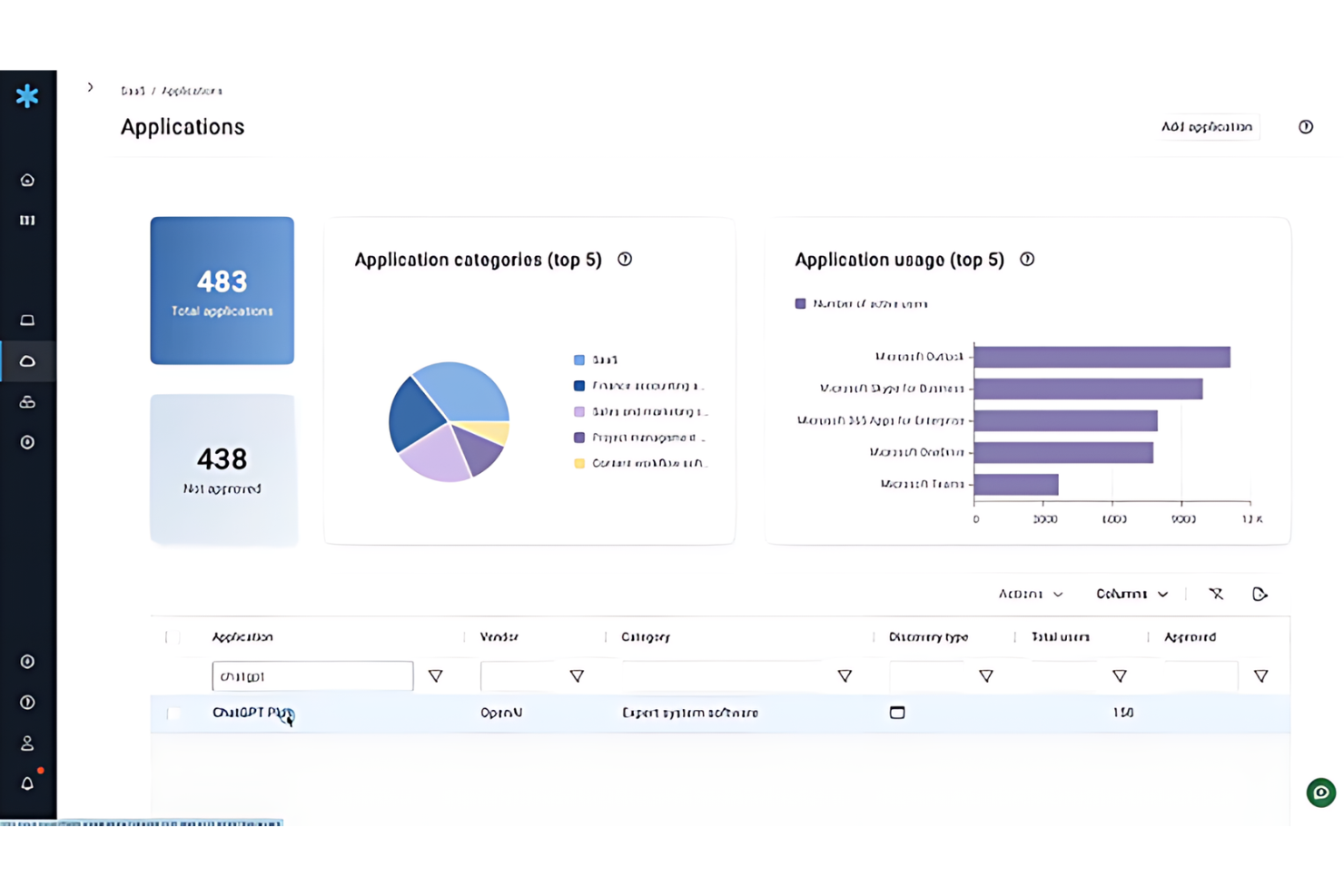1344x896 pixels.
Task: Open the user profile icon in the sidebar
Action: click(27, 743)
